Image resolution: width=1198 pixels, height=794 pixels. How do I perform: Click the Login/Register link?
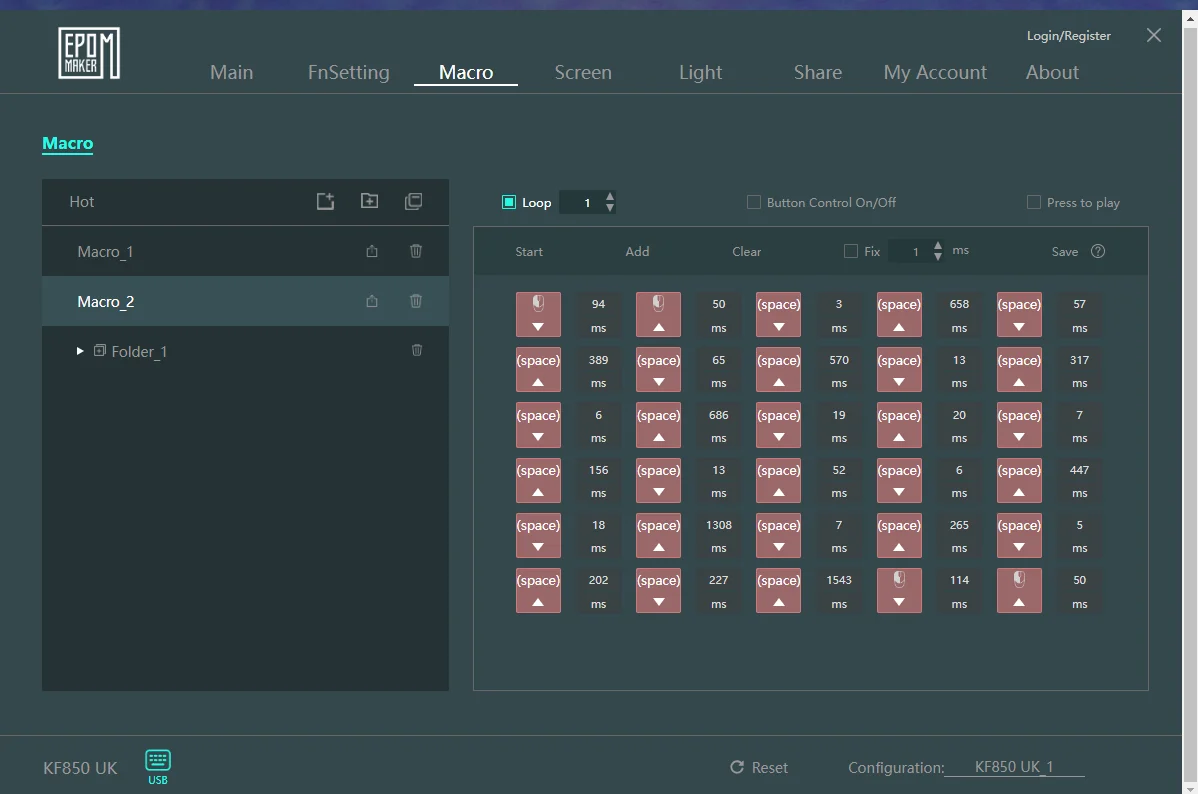1068,36
